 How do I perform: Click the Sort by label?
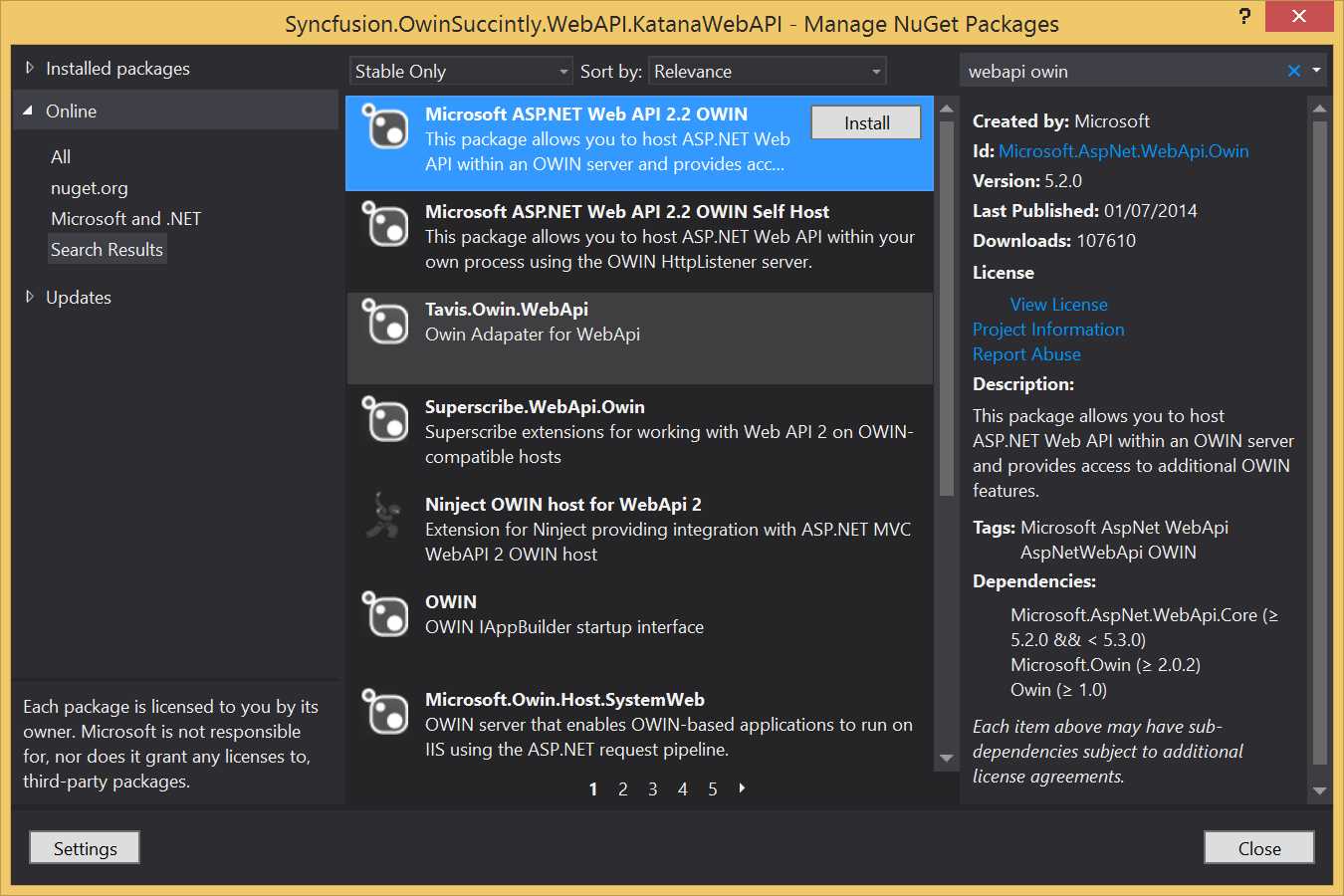(611, 71)
